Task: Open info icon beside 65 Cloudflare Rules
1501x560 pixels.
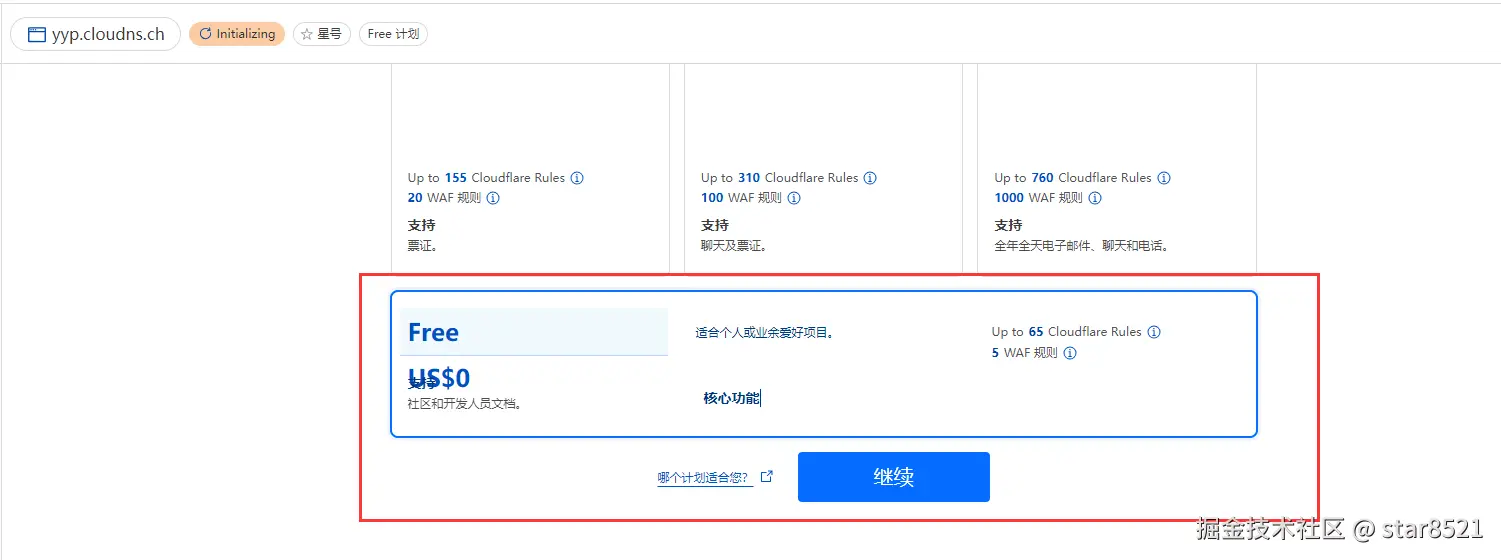Action: point(1154,332)
